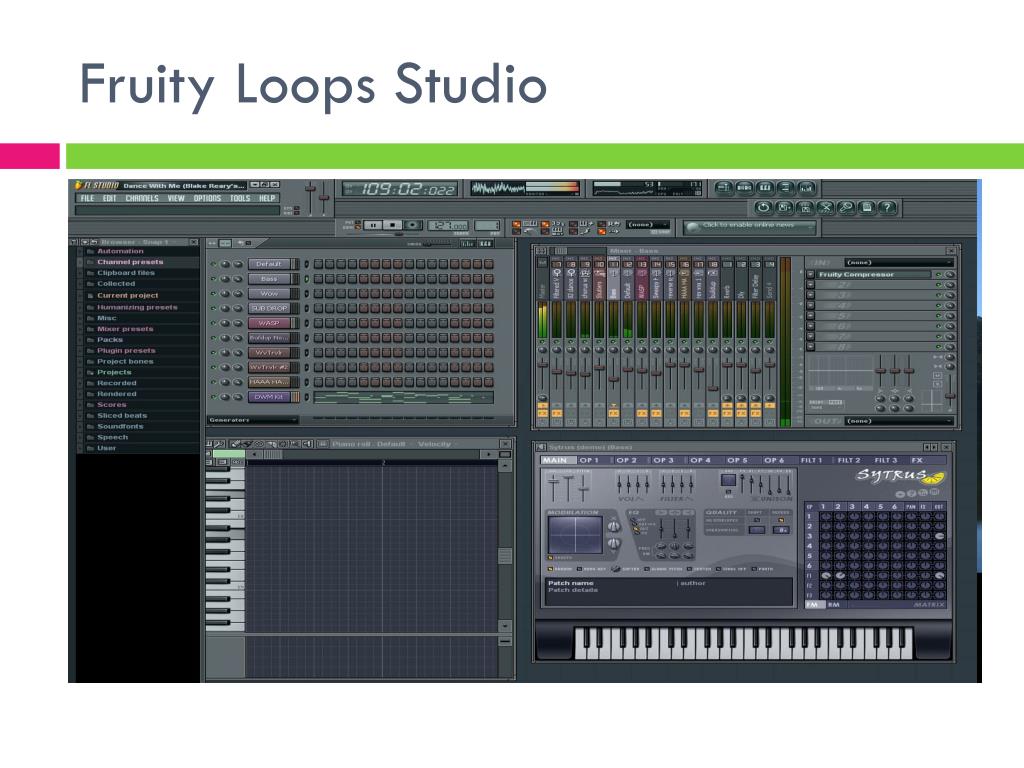Click the cut/scissors toolbar icon
1024x768 pixels.
[825, 208]
